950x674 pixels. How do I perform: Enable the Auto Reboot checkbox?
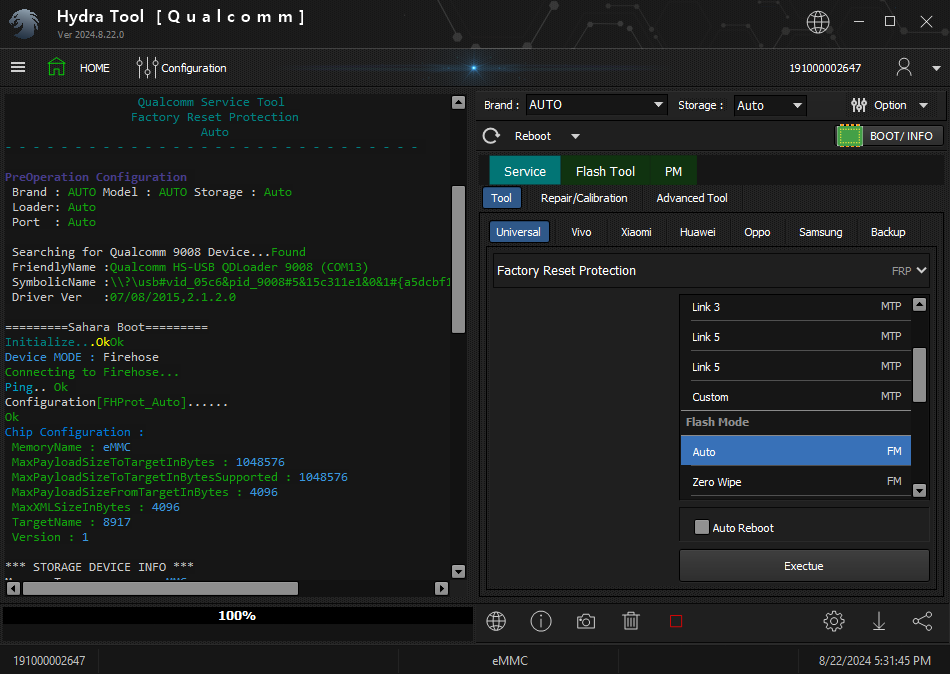pyautogui.click(x=702, y=527)
